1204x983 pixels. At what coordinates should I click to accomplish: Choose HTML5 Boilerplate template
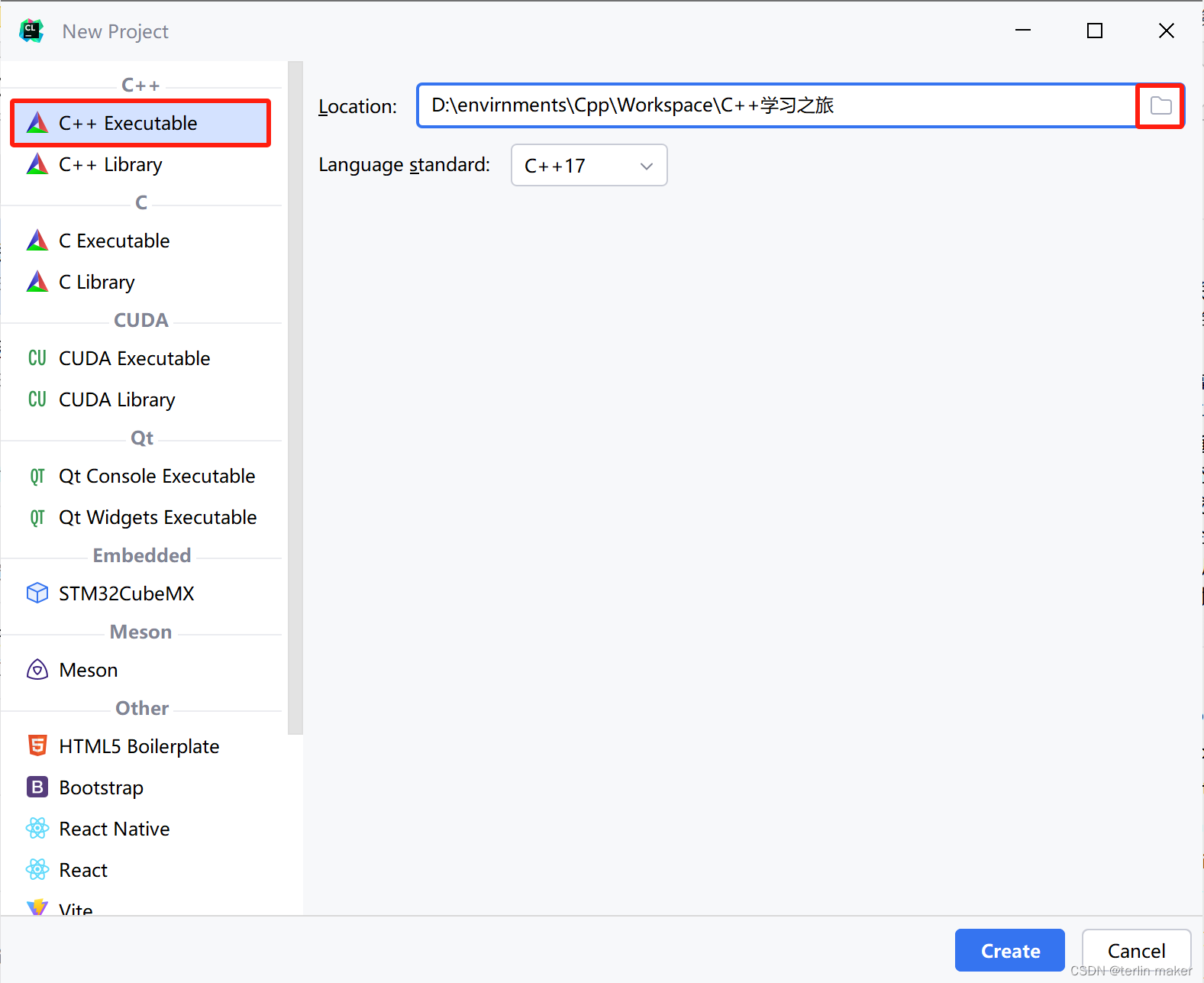click(x=140, y=746)
